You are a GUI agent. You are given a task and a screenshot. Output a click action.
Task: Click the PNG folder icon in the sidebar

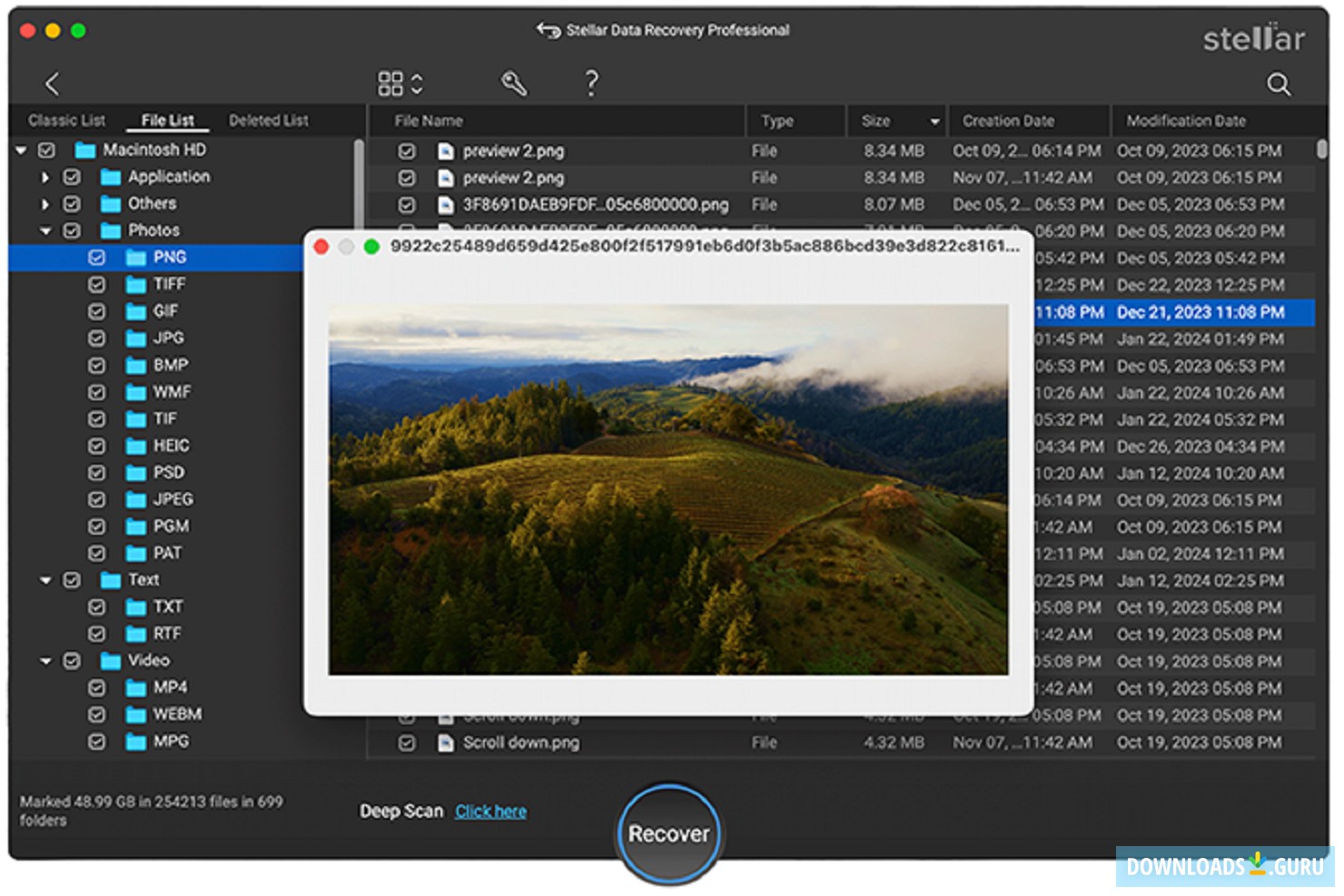[x=134, y=257]
